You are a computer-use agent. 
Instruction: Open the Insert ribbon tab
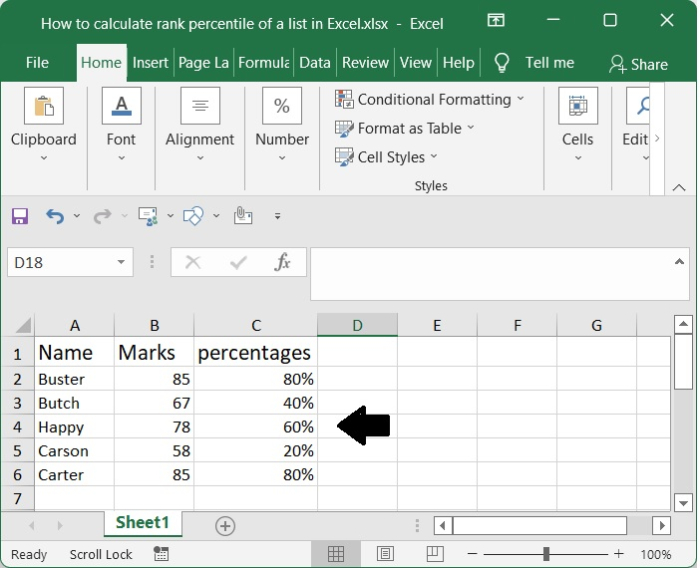(x=150, y=62)
